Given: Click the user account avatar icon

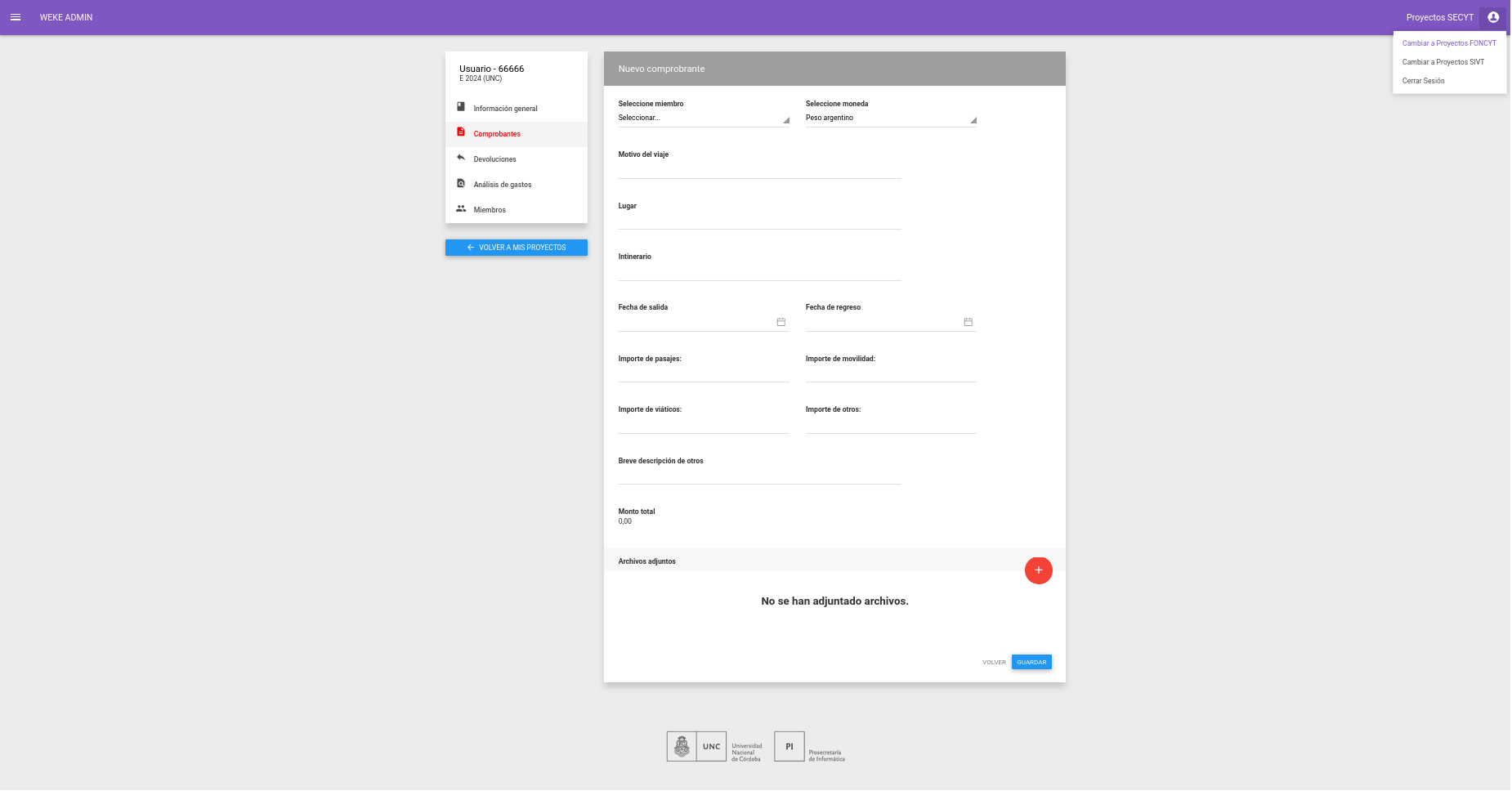Looking at the screenshot, I should pos(1493,17).
